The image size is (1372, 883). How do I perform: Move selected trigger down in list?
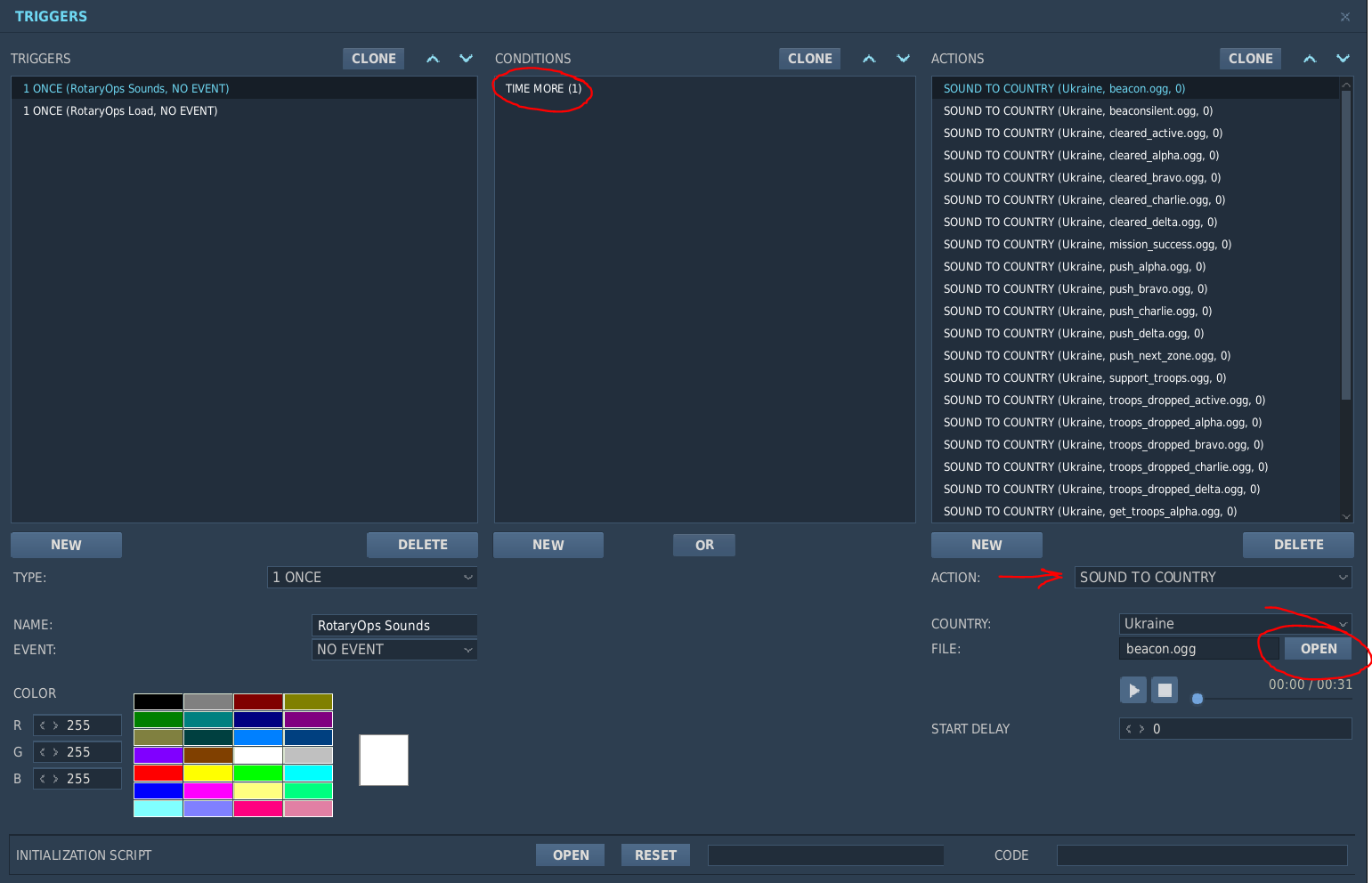point(466,59)
